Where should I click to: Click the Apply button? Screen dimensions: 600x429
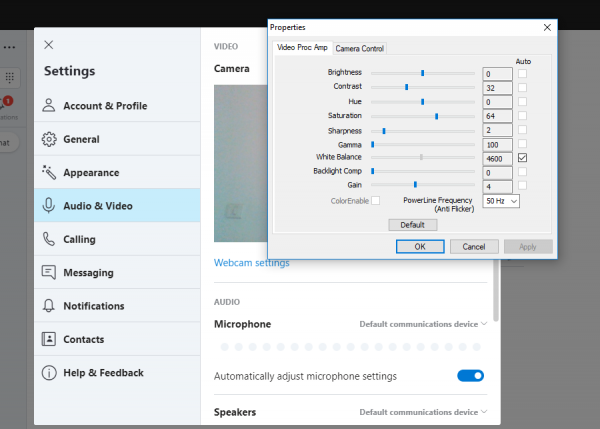pos(528,246)
